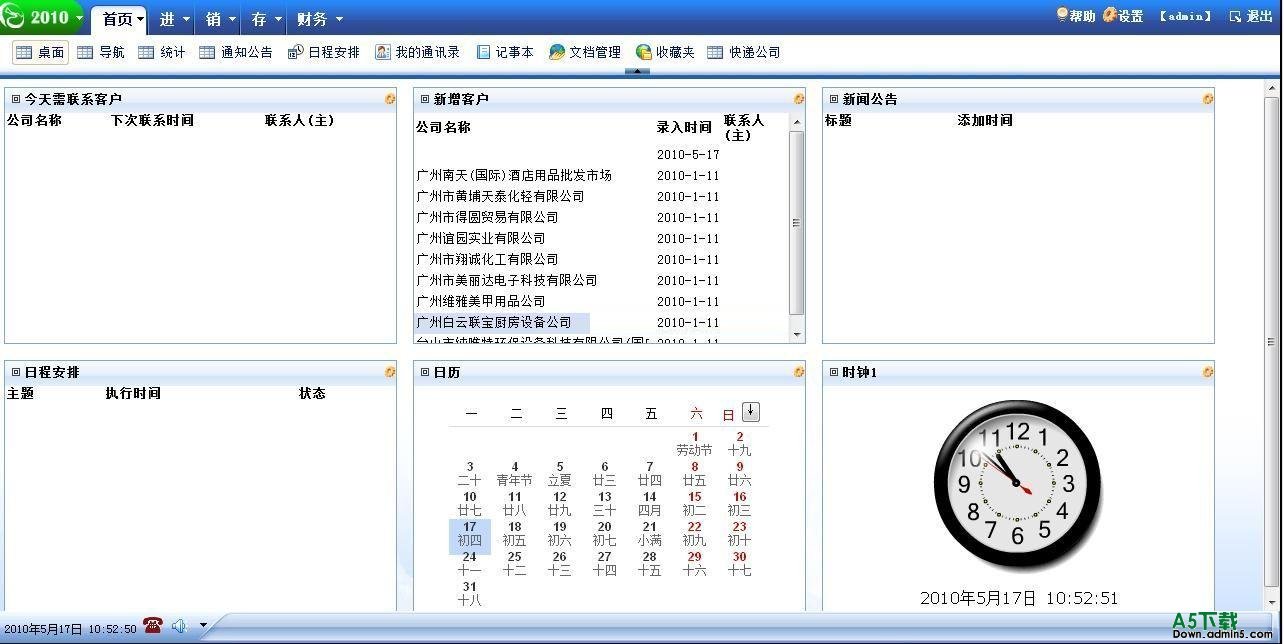Open 帮助 help

[1076, 16]
